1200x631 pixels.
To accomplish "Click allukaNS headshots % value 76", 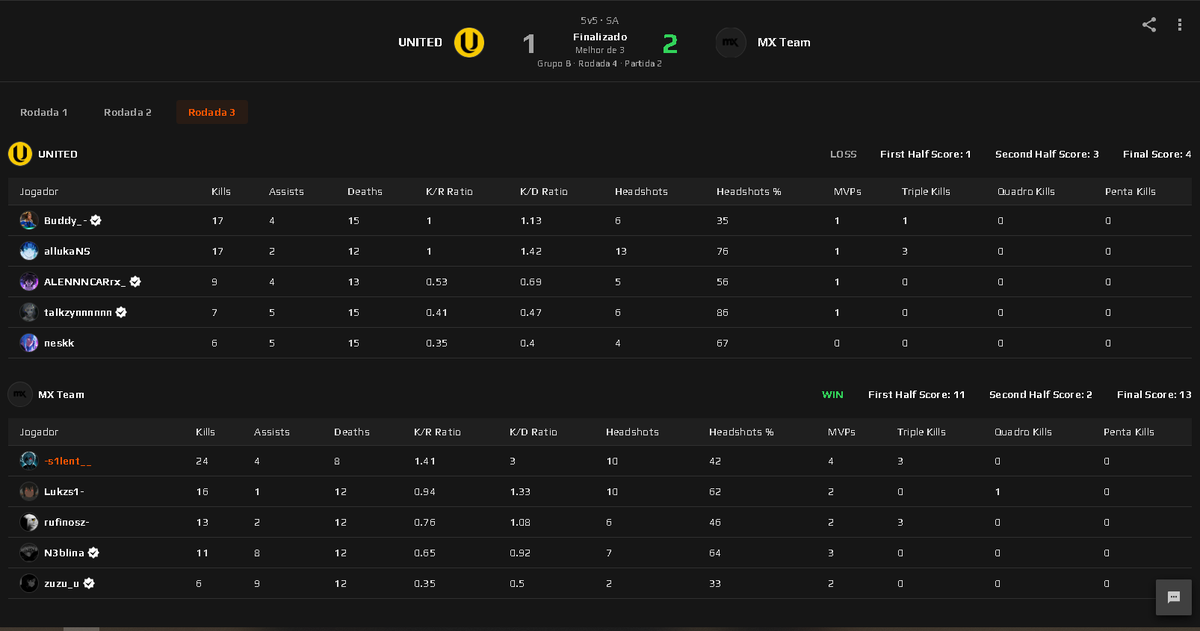I will click(x=722, y=251).
